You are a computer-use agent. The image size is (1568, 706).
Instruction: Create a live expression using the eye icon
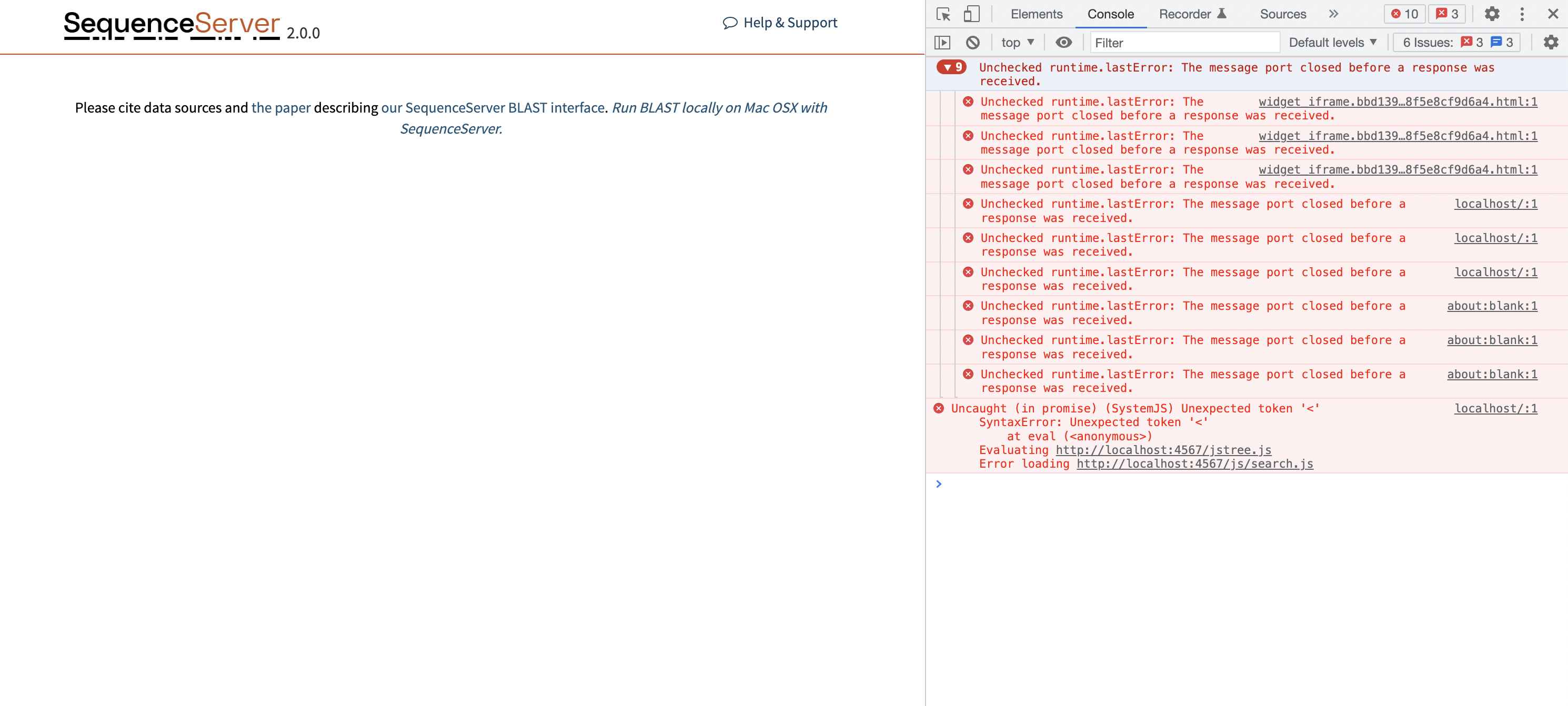pos(1064,42)
